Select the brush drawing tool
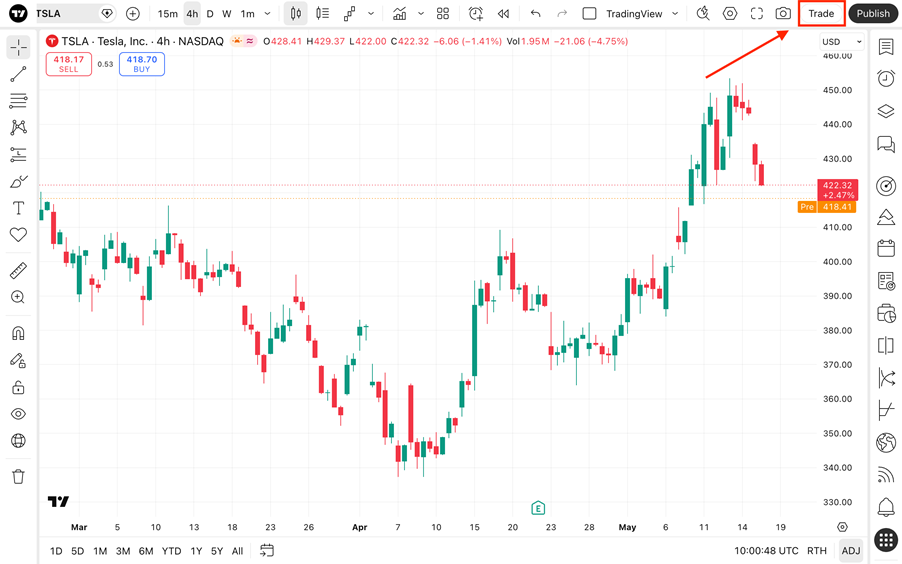The height and width of the screenshot is (564, 902). click(18, 181)
